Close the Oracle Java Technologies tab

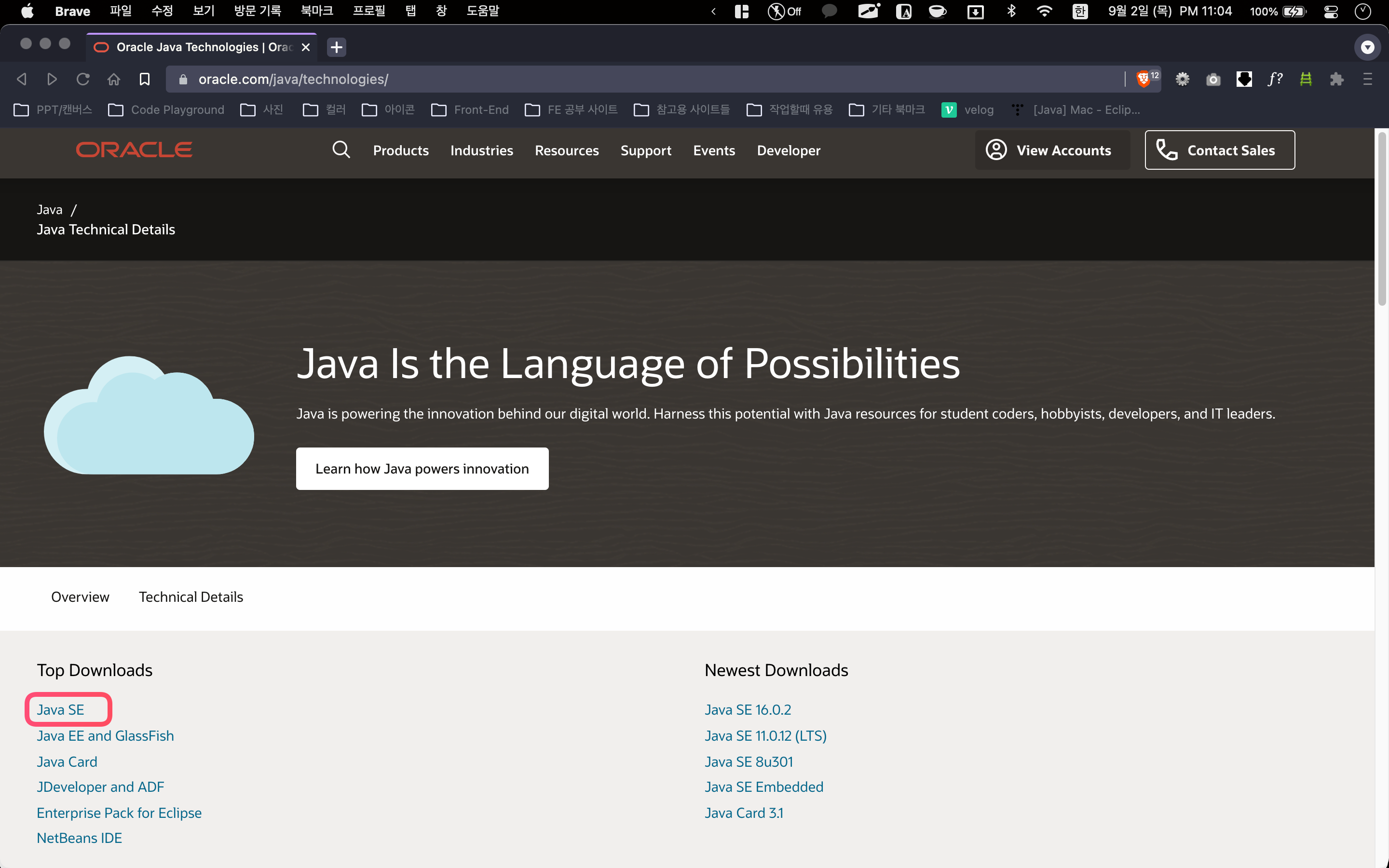coord(306,47)
